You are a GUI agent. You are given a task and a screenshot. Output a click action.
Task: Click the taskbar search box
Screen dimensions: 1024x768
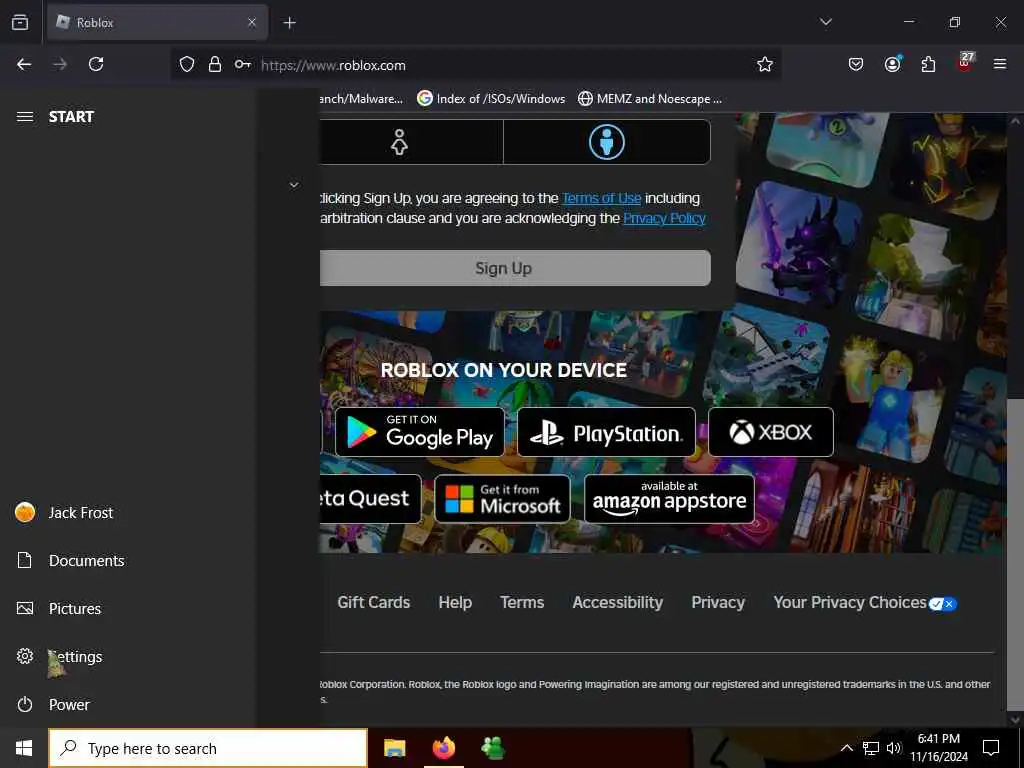208,748
